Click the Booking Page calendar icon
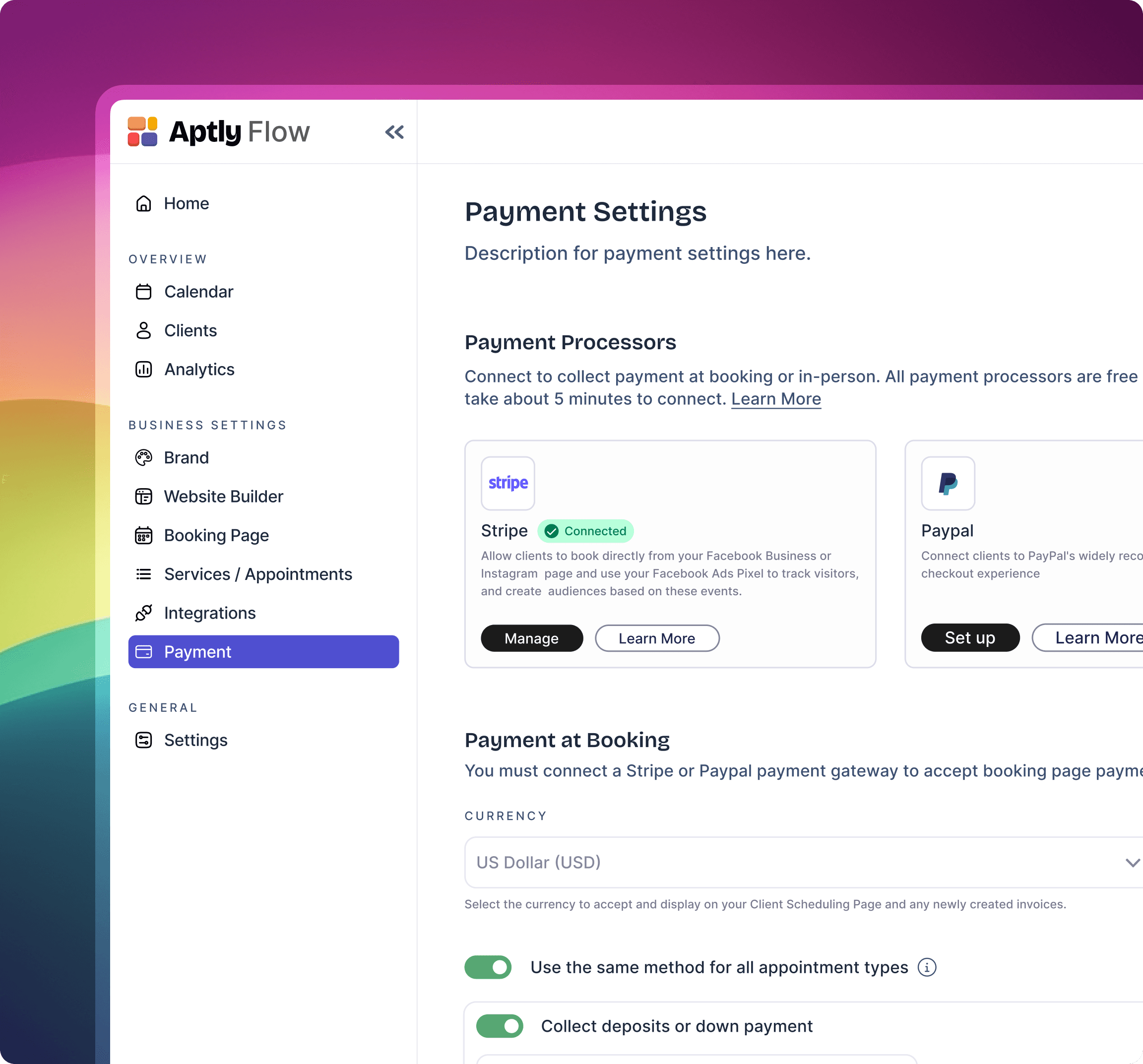This screenshot has height=1064, width=1143. click(x=143, y=535)
